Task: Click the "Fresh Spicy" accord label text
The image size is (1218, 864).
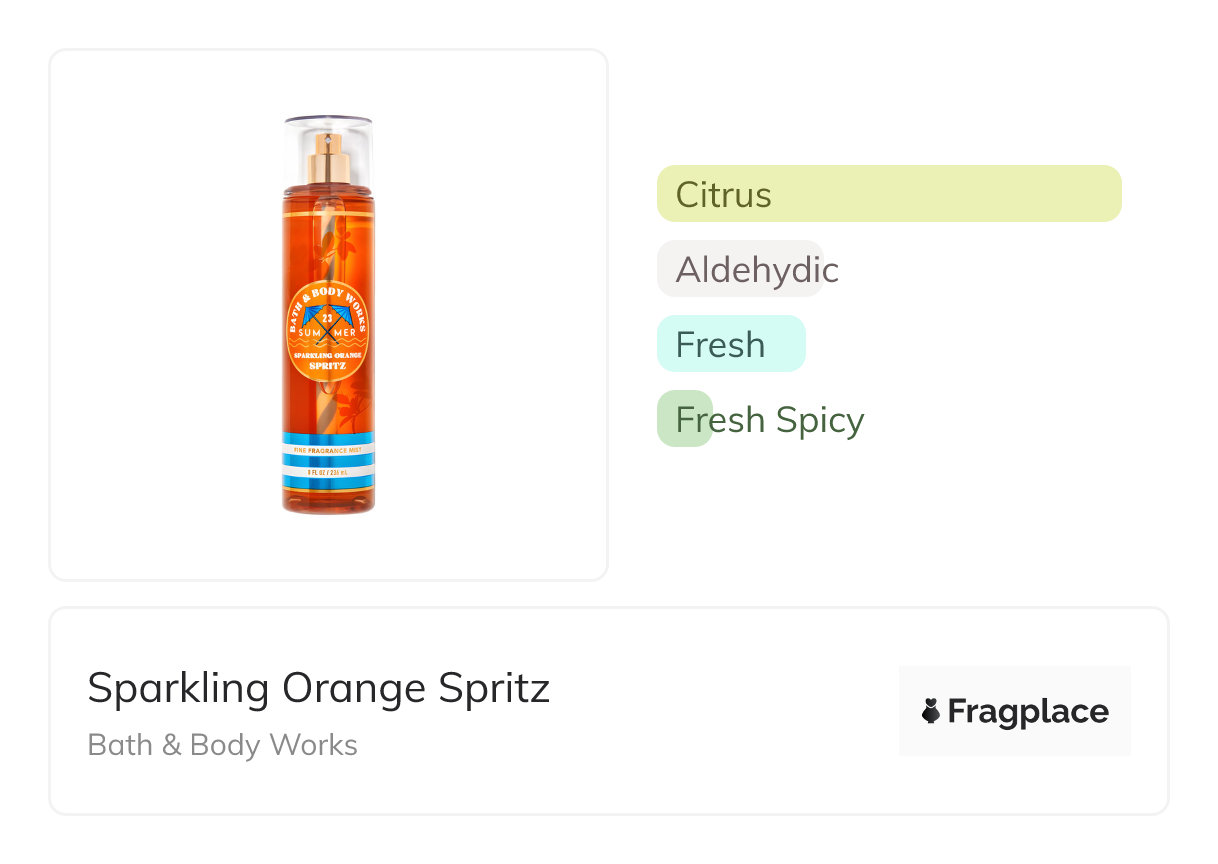Action: (x=770, y=420)
